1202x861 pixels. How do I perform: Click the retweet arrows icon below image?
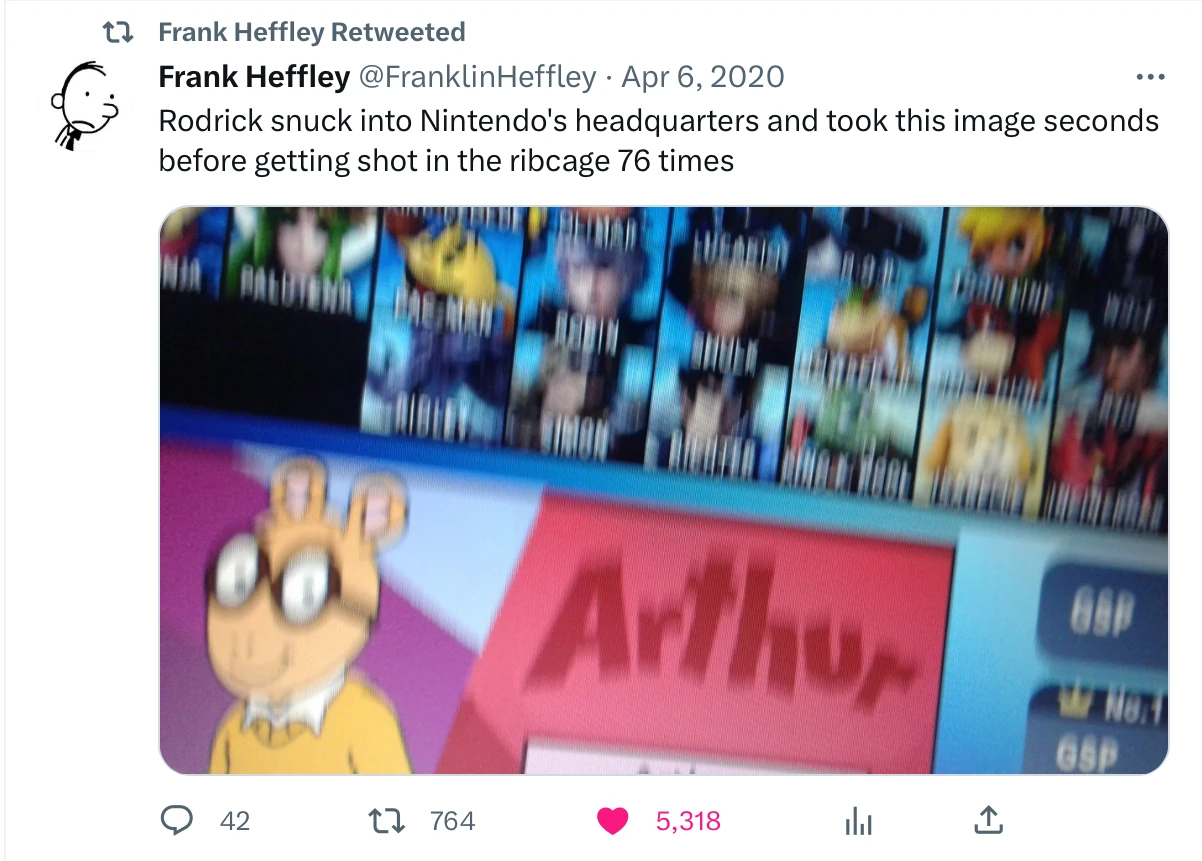pos(386,821)
